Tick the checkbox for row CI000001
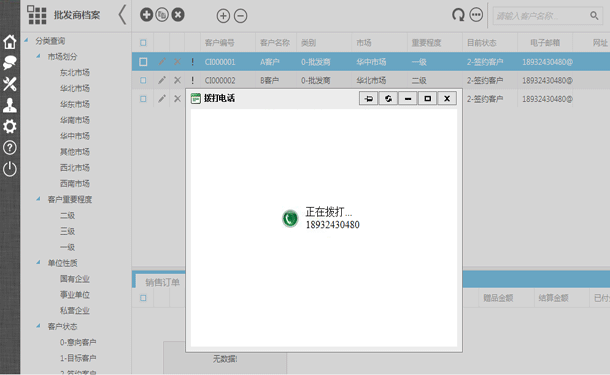 coord(143,61)
